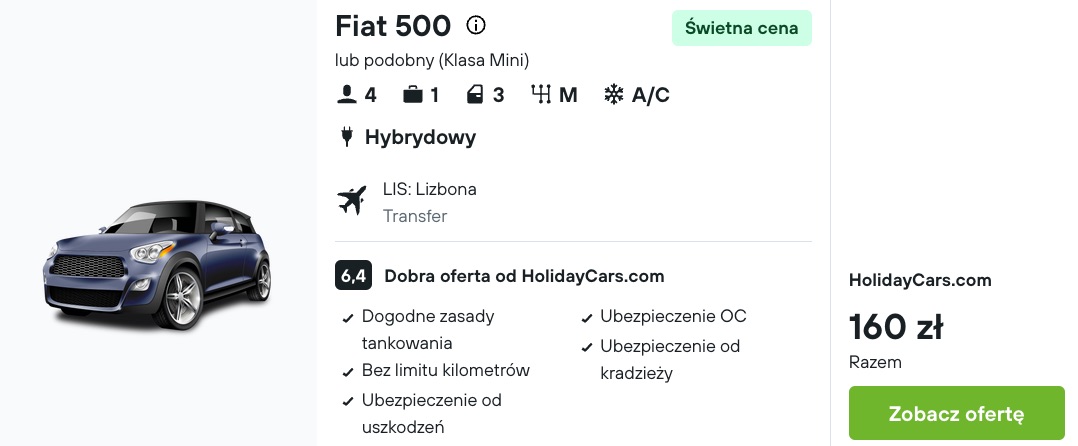Open the Fiat 500 title
Image resolution: width=1078 pixels, height=446 pixels.
point(393,26)
